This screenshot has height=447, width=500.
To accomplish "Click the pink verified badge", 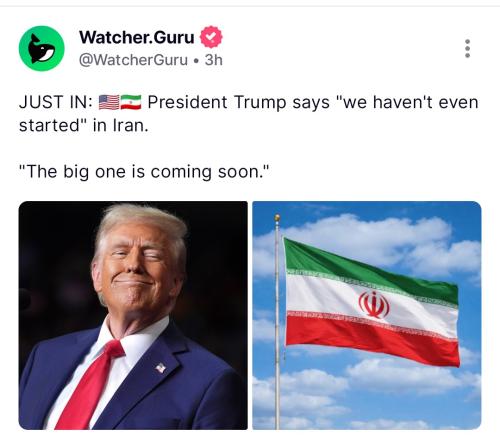I will click(211, 37).
